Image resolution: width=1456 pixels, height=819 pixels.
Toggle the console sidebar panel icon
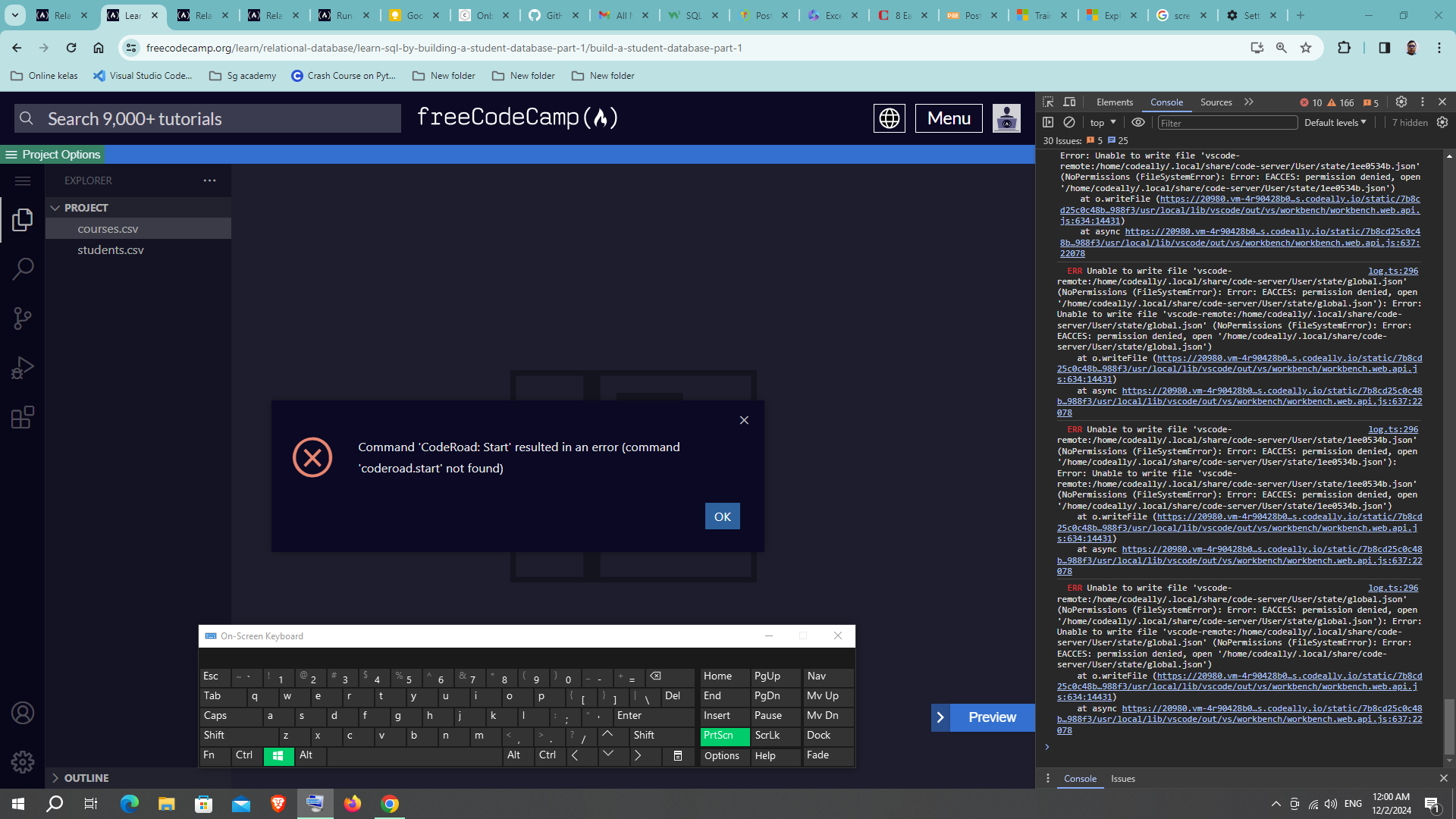[1048, 122]
